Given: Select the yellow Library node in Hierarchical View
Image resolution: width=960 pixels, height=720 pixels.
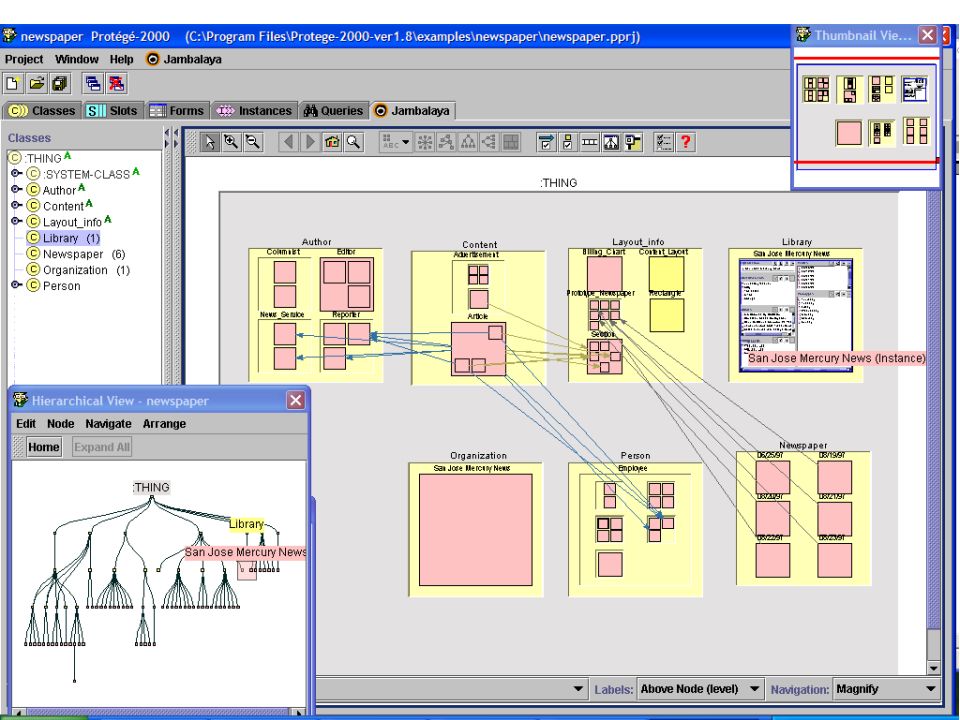Looking at the screenshot, I should pos(246,524).
